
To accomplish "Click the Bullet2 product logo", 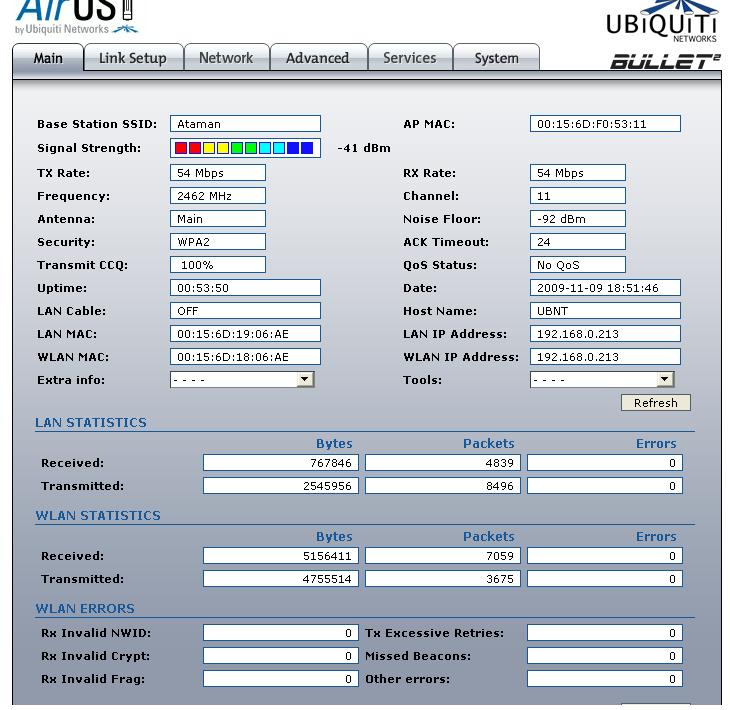I will click(x=665, y=61).
